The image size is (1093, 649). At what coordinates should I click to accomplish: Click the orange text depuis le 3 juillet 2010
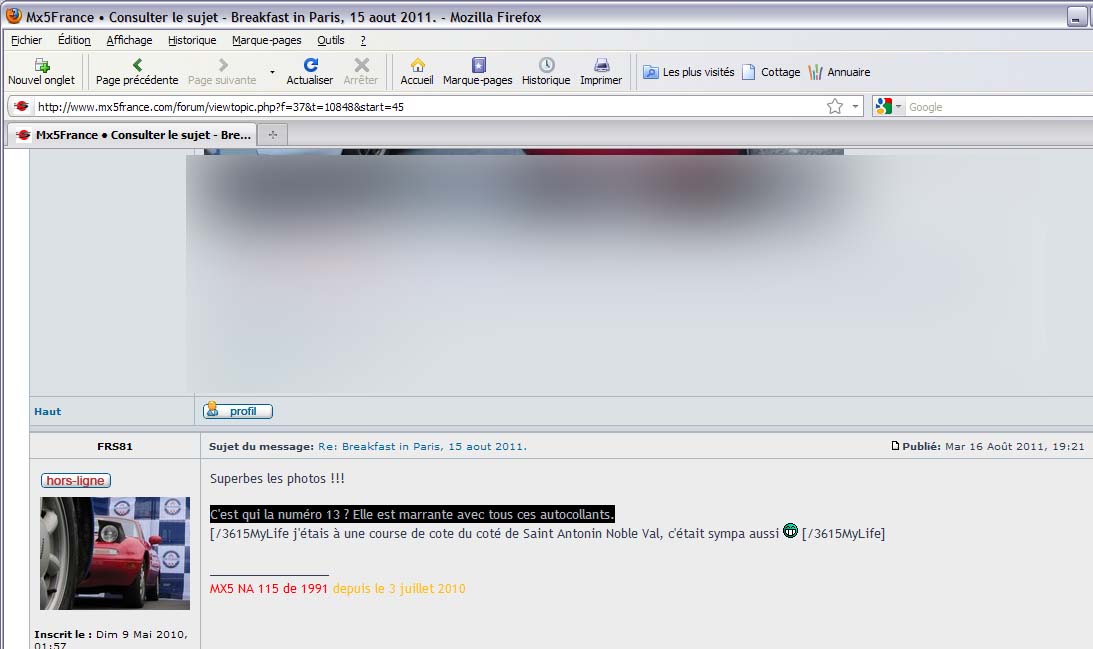[399, 588]
